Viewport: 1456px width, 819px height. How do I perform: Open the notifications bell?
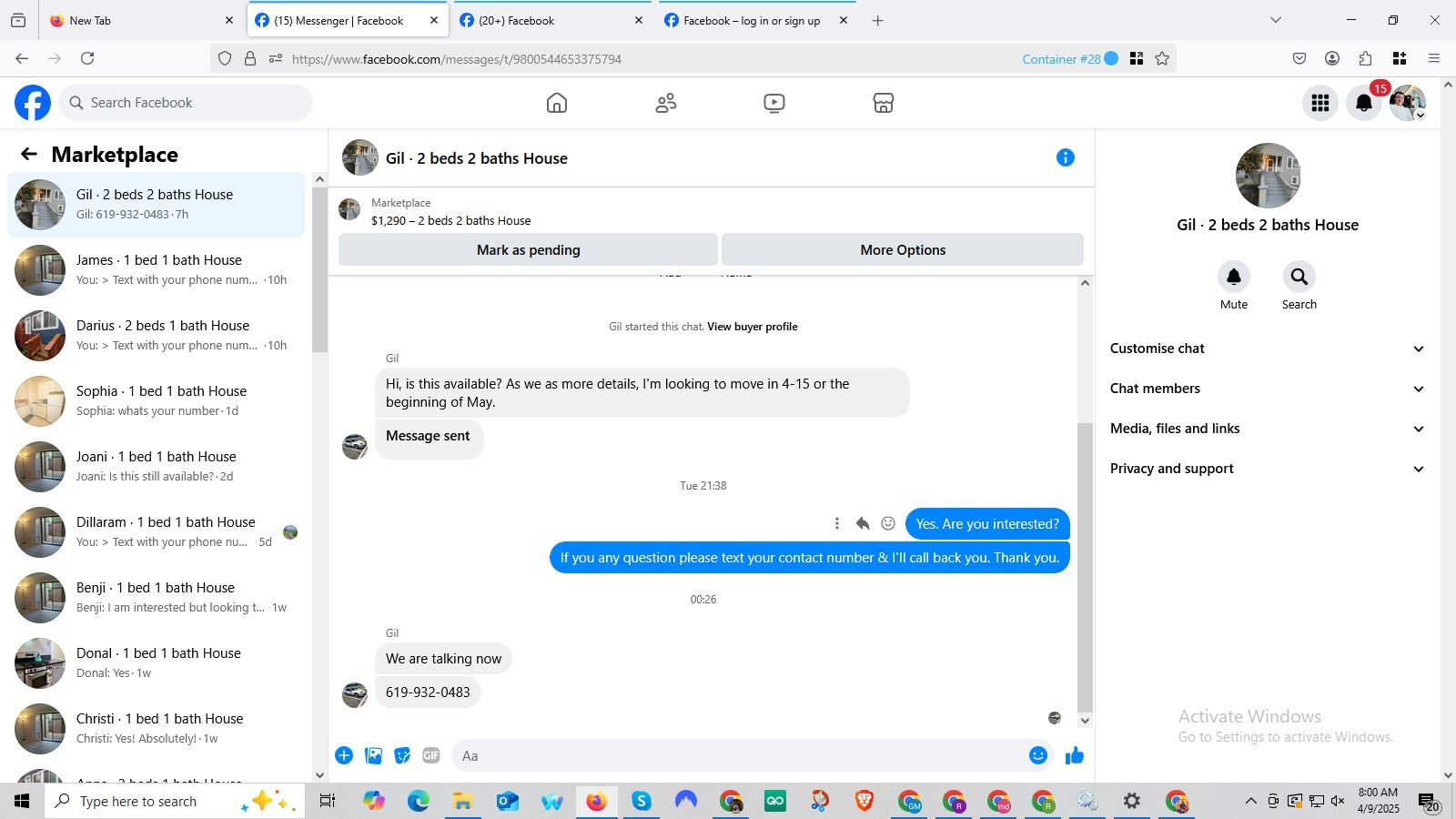[x=1364, y=103]
